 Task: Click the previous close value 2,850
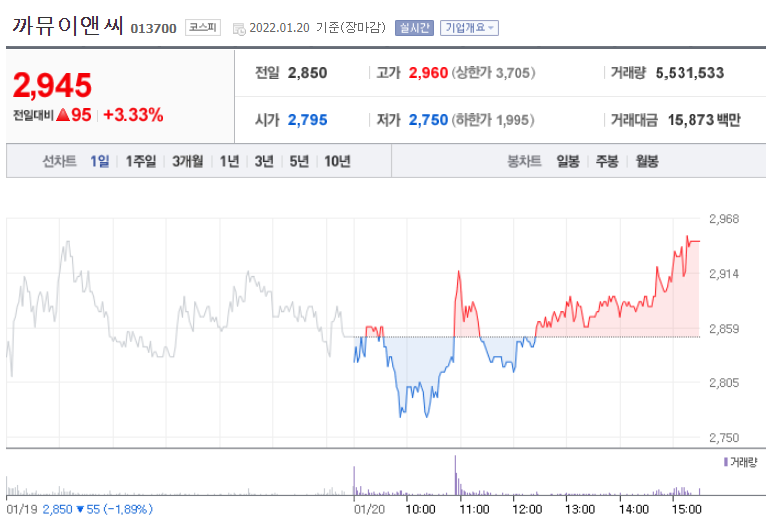click(x=307, y=73)
